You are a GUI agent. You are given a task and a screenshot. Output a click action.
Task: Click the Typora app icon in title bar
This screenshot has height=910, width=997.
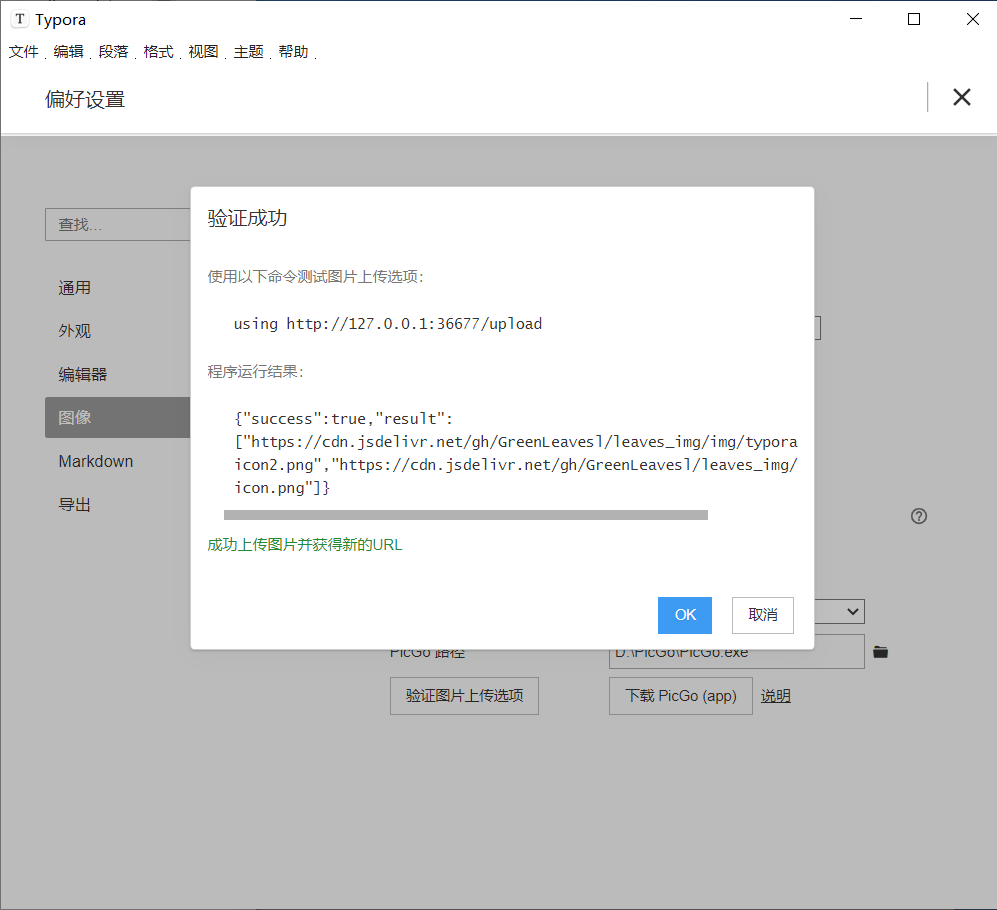[x=20, y=20]
